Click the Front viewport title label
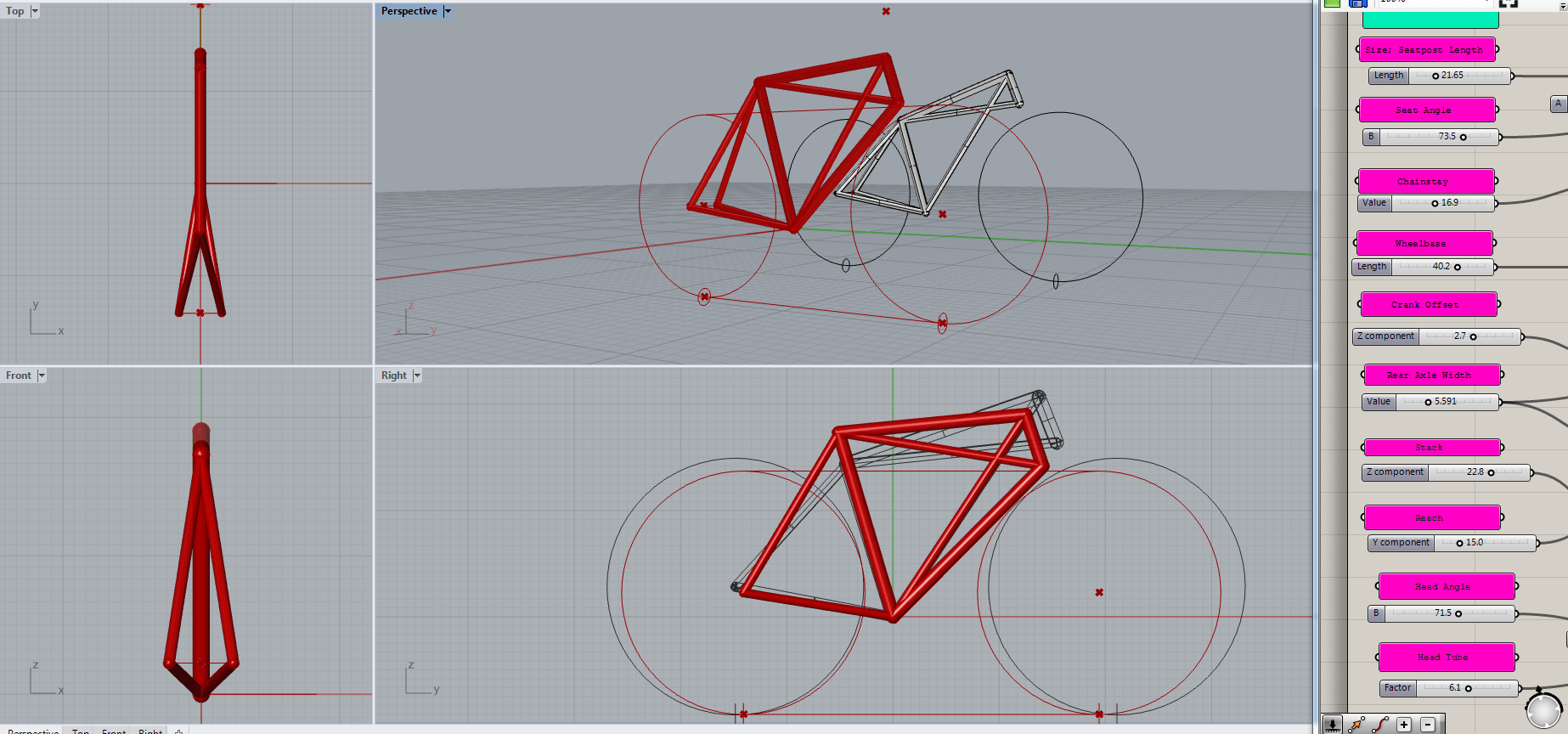1568x734 pixels. (19, 375)
